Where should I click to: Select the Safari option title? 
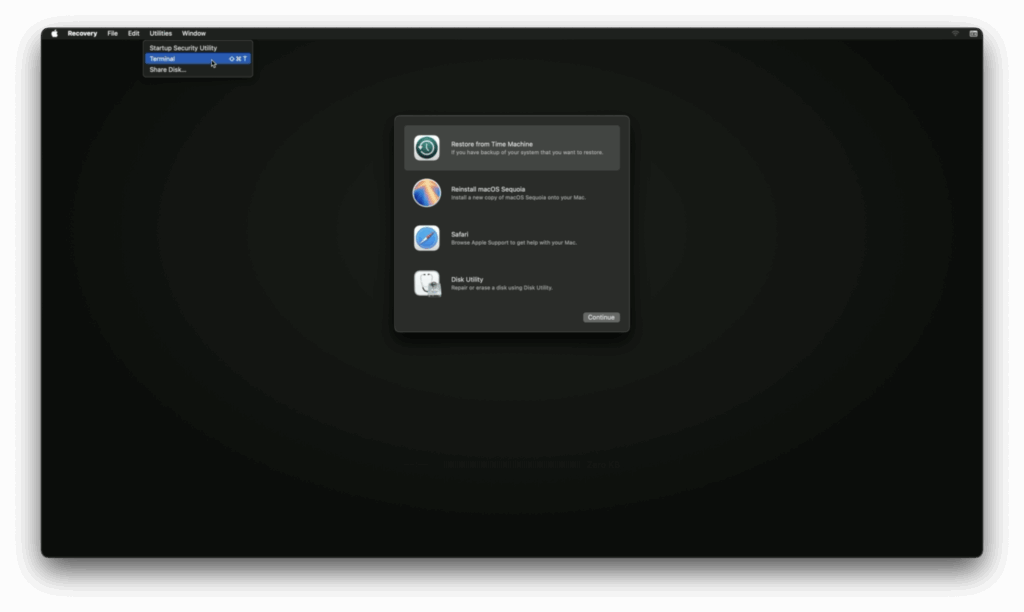point(460,234)
